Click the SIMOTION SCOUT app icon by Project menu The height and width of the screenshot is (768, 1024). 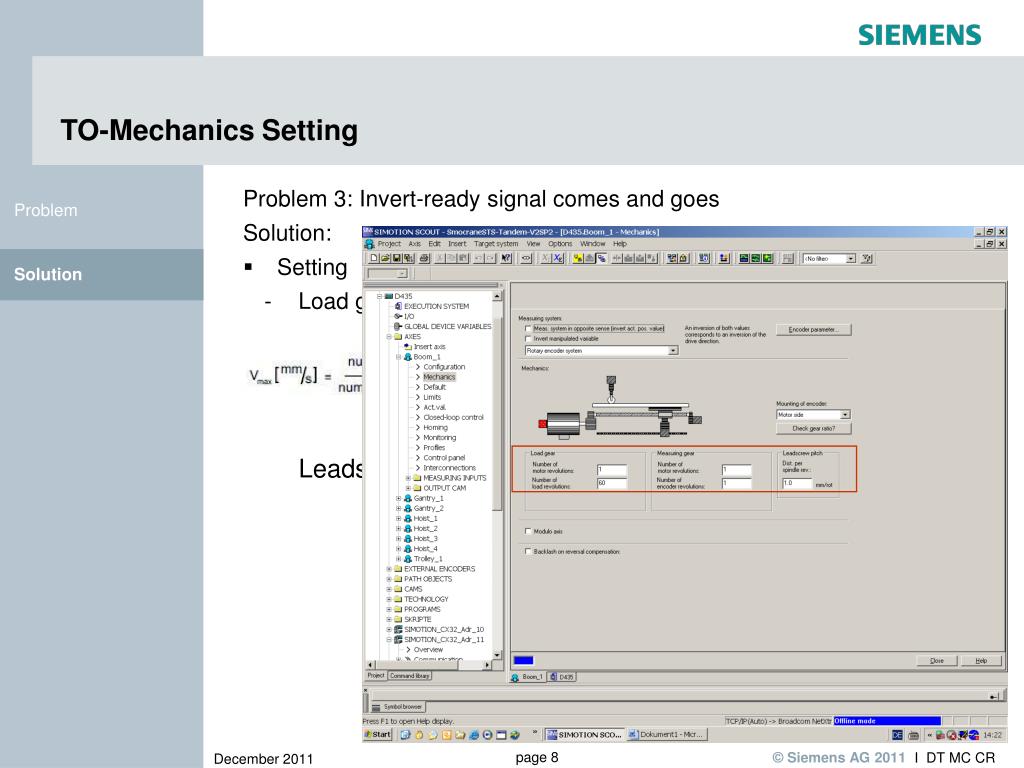click(x=370, y=244)
